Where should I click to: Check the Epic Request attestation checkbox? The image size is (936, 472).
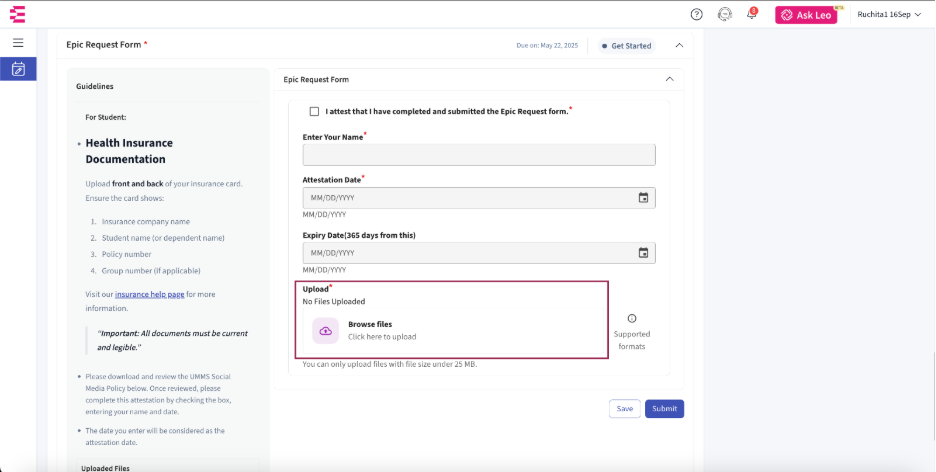click(315, 112)
